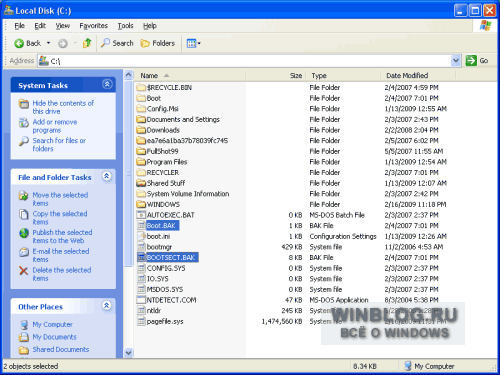The width and height of the screenshot is (500, 375).
Task: Sort by the Date Modified column header
Action: point(418,76)
